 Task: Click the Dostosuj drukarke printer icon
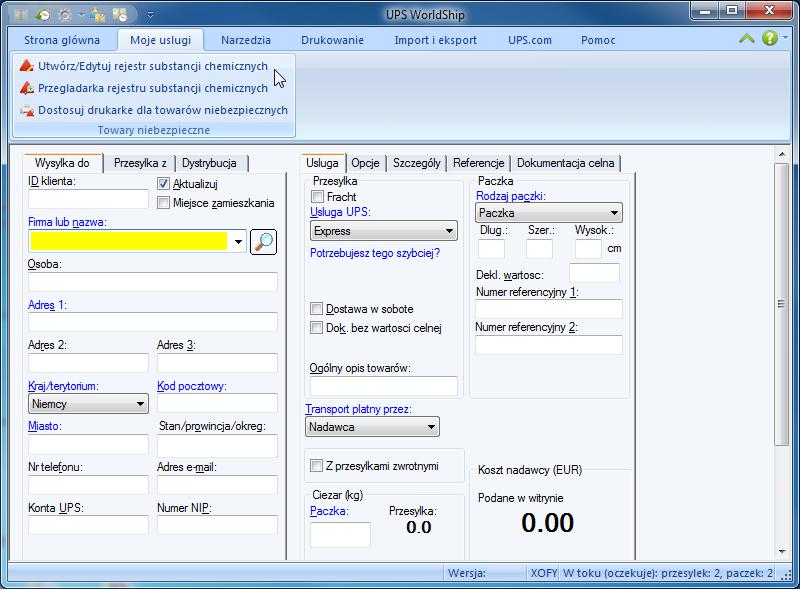pos(27,110)
